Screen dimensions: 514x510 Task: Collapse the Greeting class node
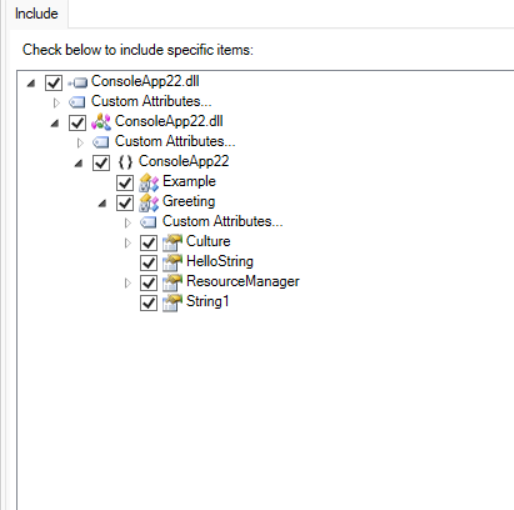tap(102, 203)
